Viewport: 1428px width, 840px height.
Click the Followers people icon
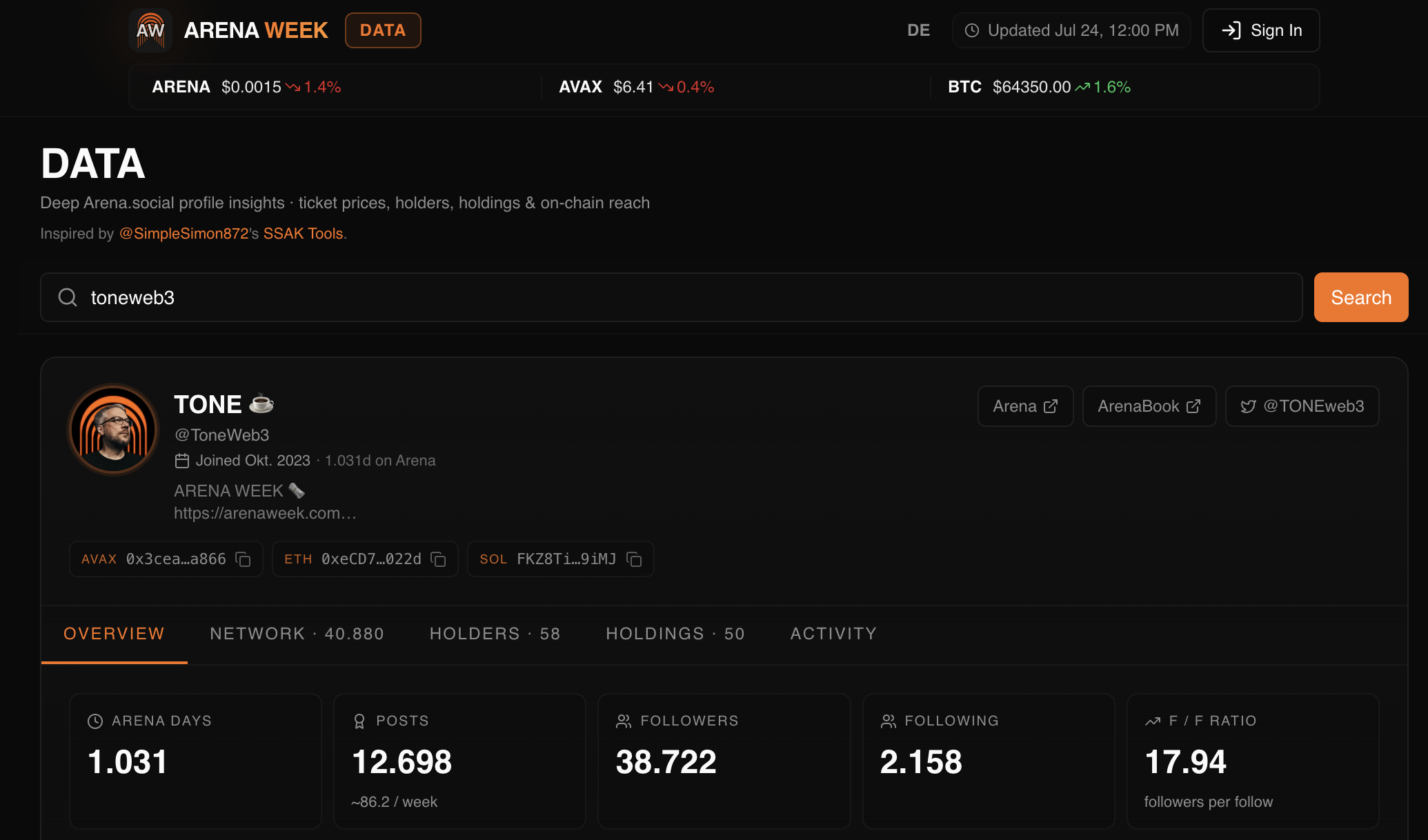[x=624, y=721]
